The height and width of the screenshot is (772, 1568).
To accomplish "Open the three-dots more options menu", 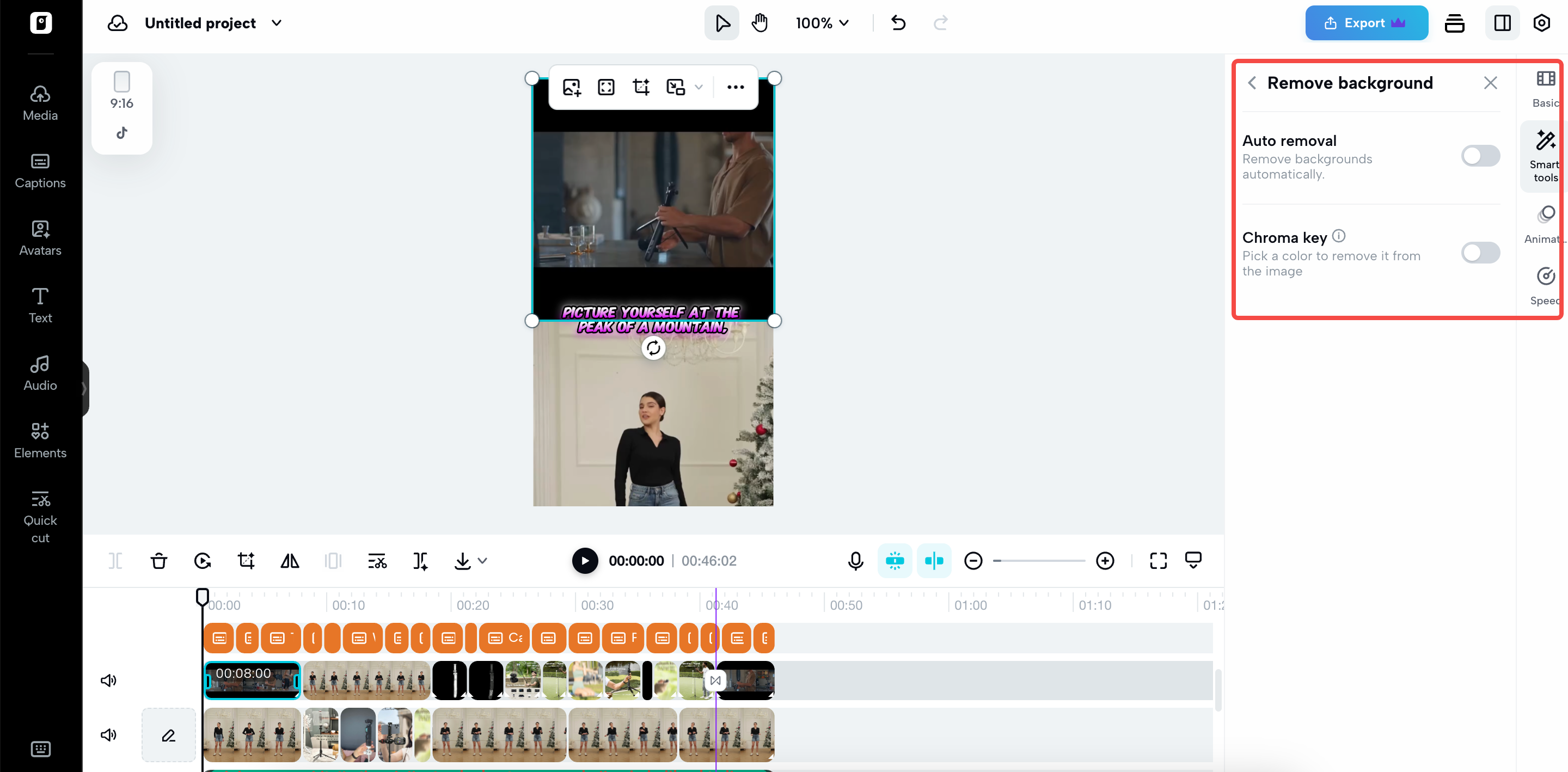I will 736,87.
